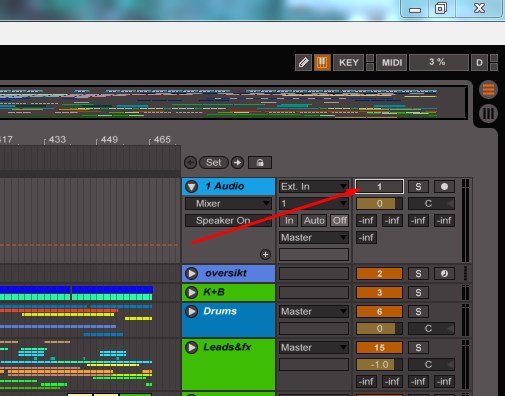The width and height of the screenshot is (505, 396).
Task: Click the 433 bar marker in ruler
Action: [x=57, y=139]
